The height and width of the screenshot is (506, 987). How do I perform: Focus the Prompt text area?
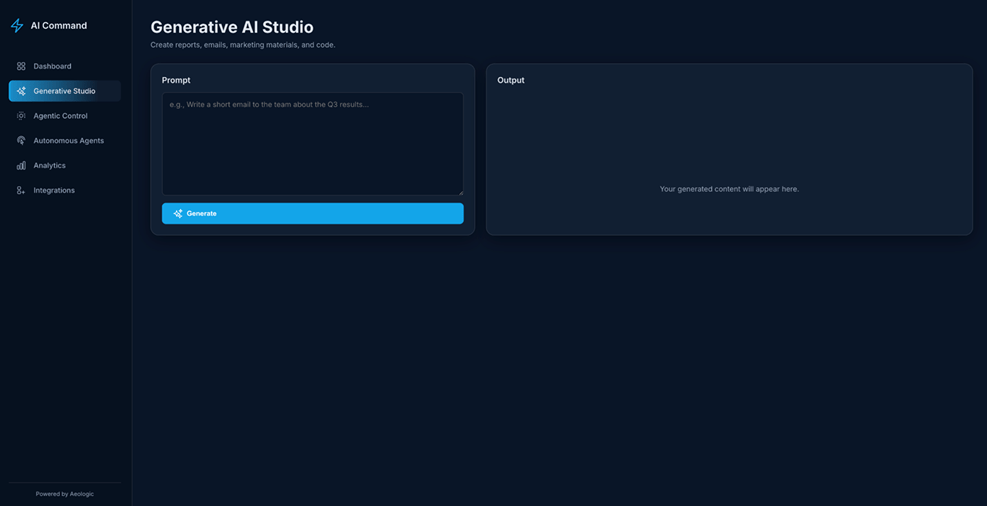coord(313,144)
